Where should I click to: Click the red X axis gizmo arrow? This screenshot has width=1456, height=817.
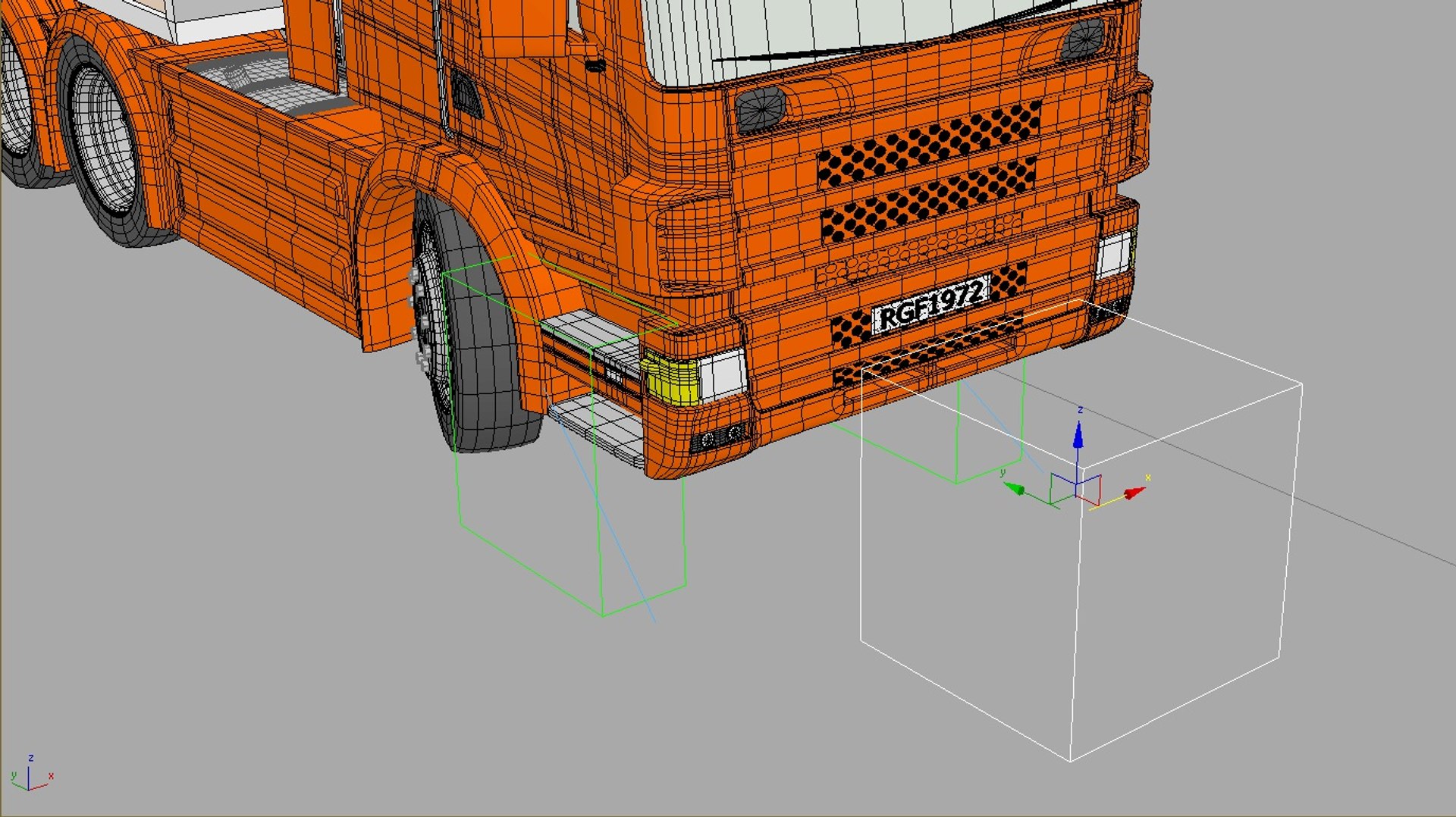(1134, 493)
